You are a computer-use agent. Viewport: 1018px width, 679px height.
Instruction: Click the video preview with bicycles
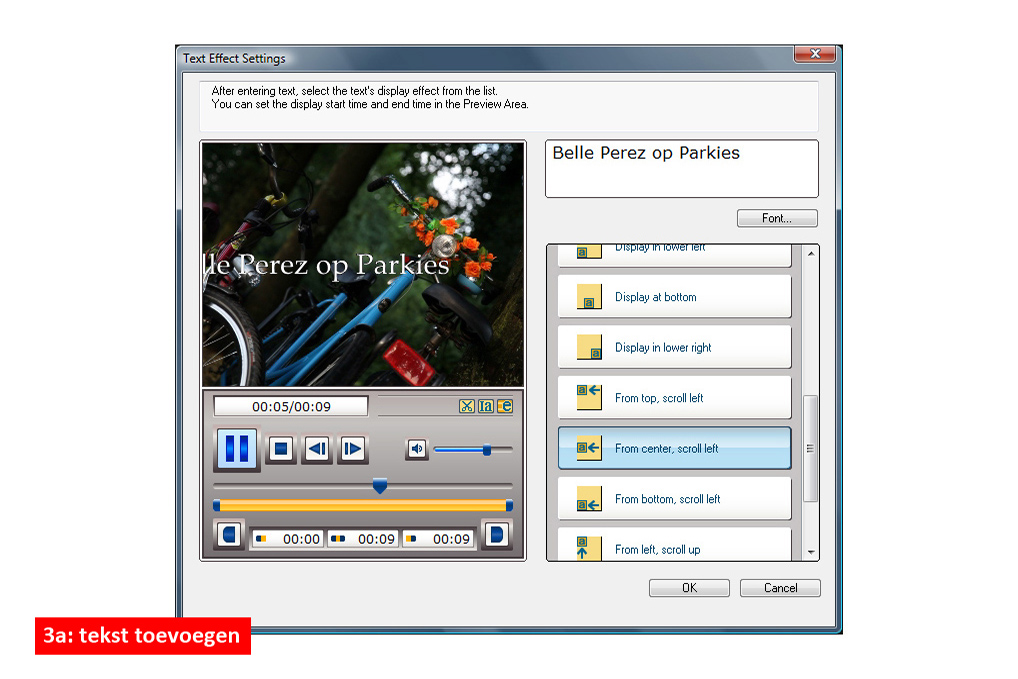pyautogui.click(x=363, y=265)
